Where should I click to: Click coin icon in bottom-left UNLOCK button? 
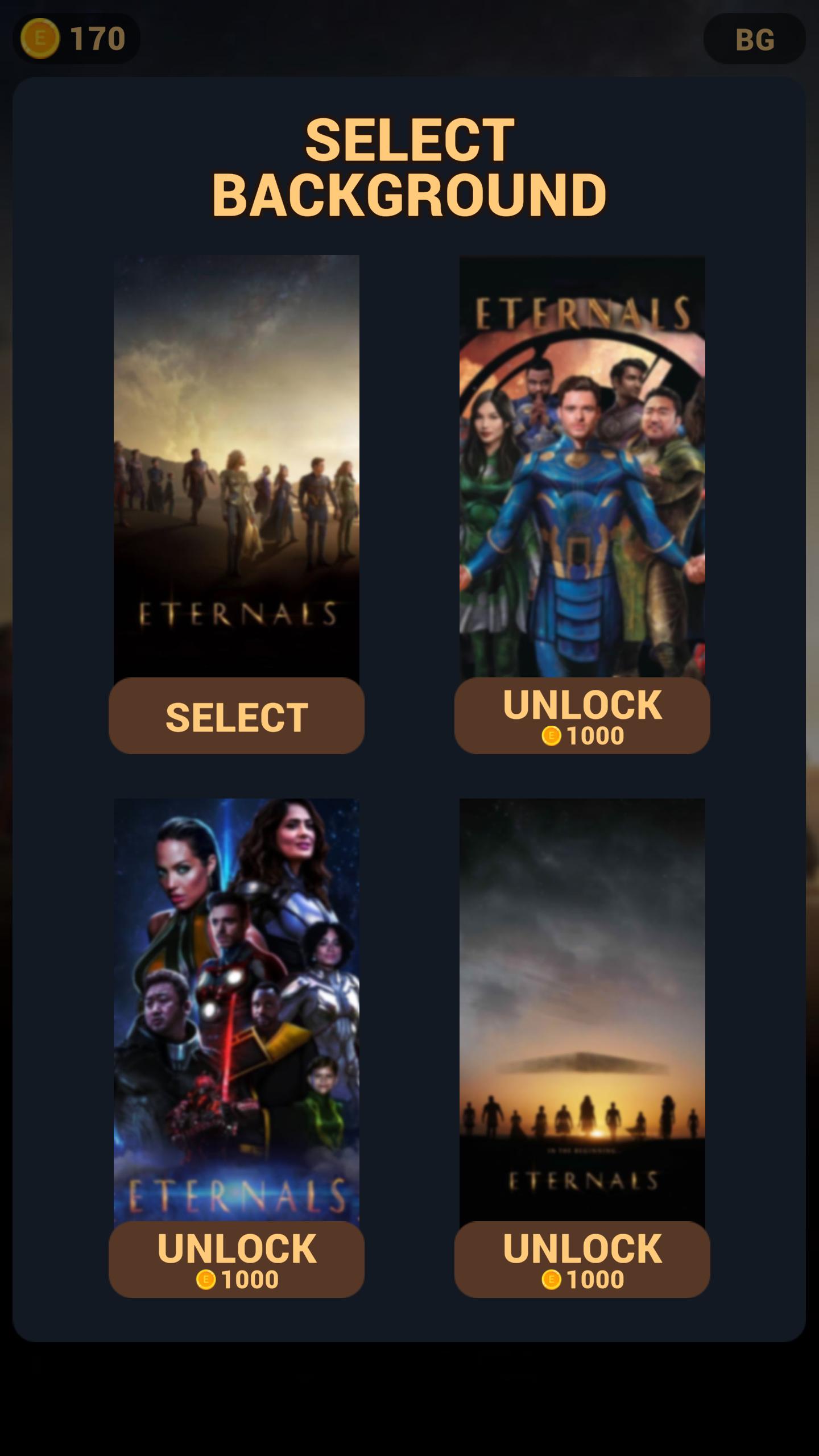point(206,1280)
